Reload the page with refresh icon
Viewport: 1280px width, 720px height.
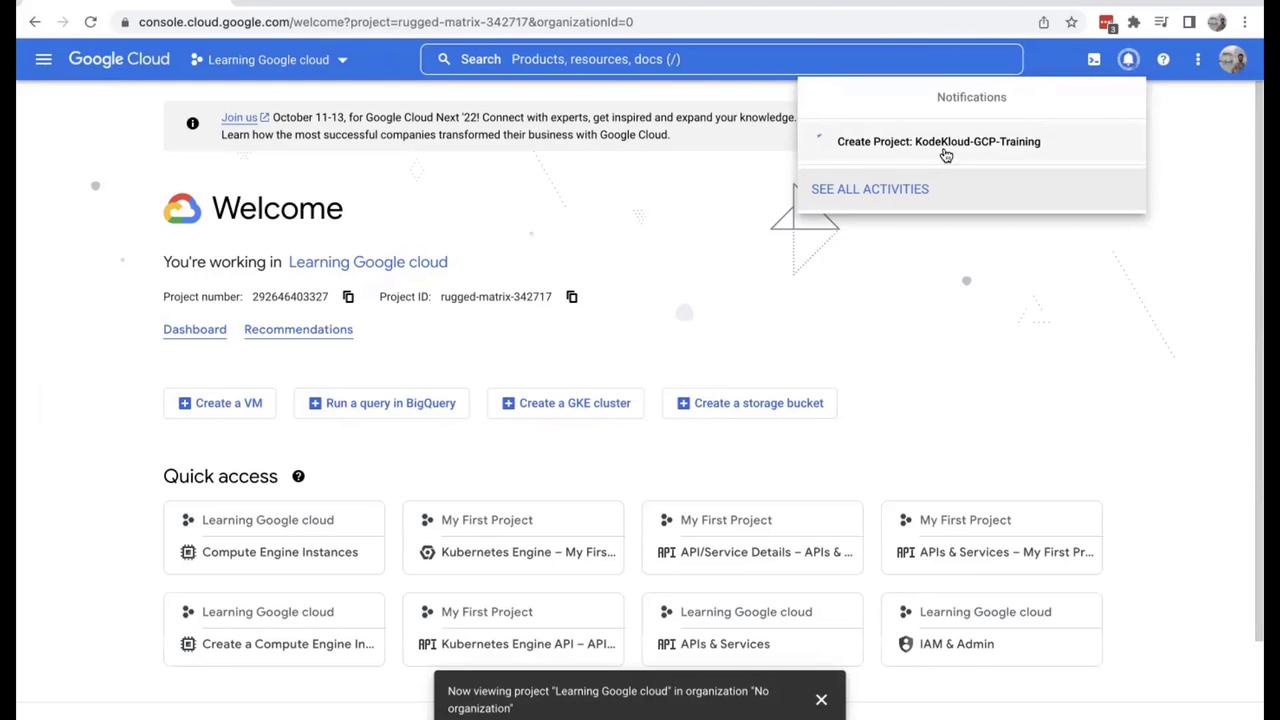pos(91,22)
